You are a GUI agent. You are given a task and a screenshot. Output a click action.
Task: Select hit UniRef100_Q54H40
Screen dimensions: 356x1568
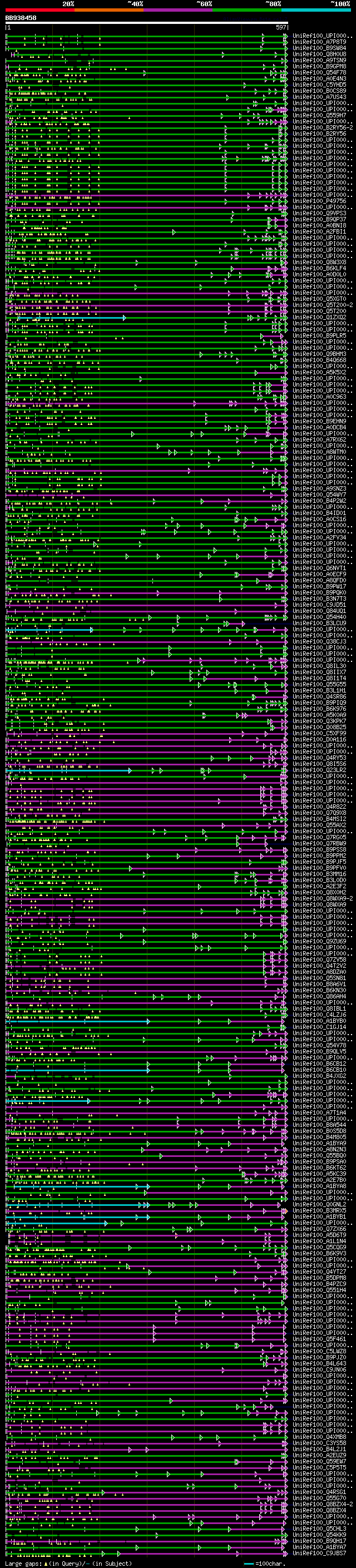[x=319, y=617]
